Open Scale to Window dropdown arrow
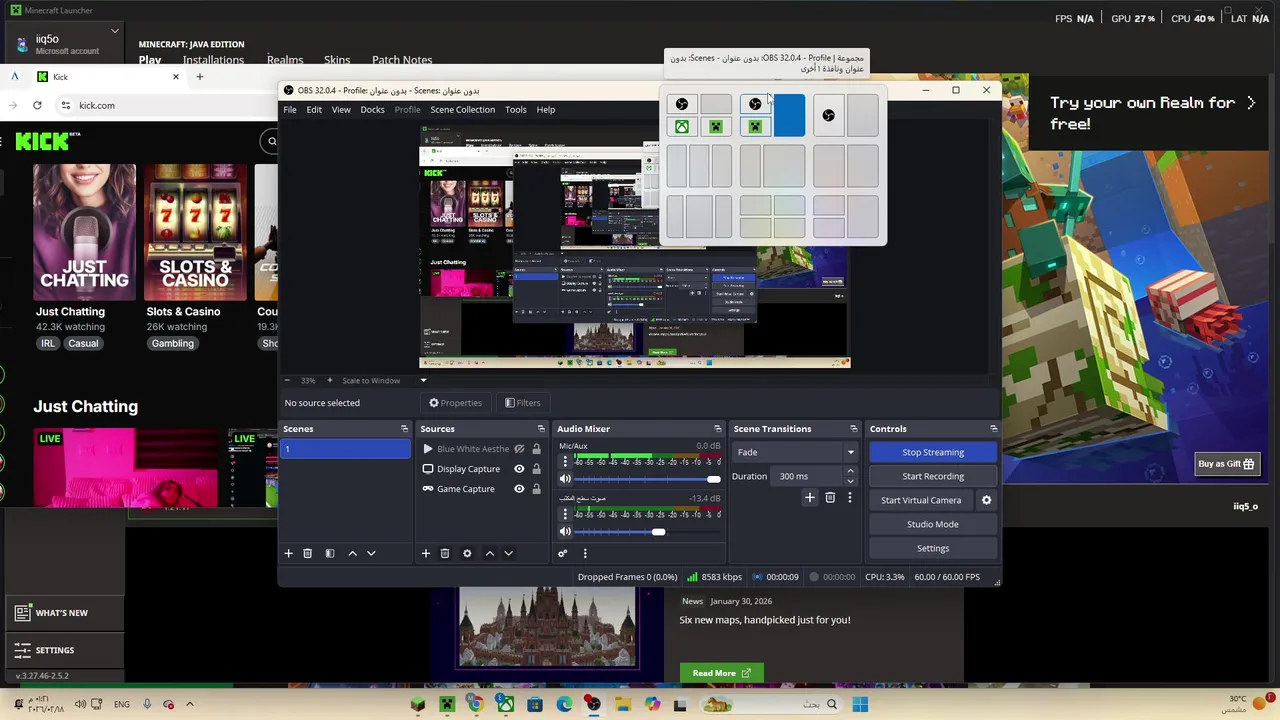This screenshot has height=720, width=1280. coord(423,380)
